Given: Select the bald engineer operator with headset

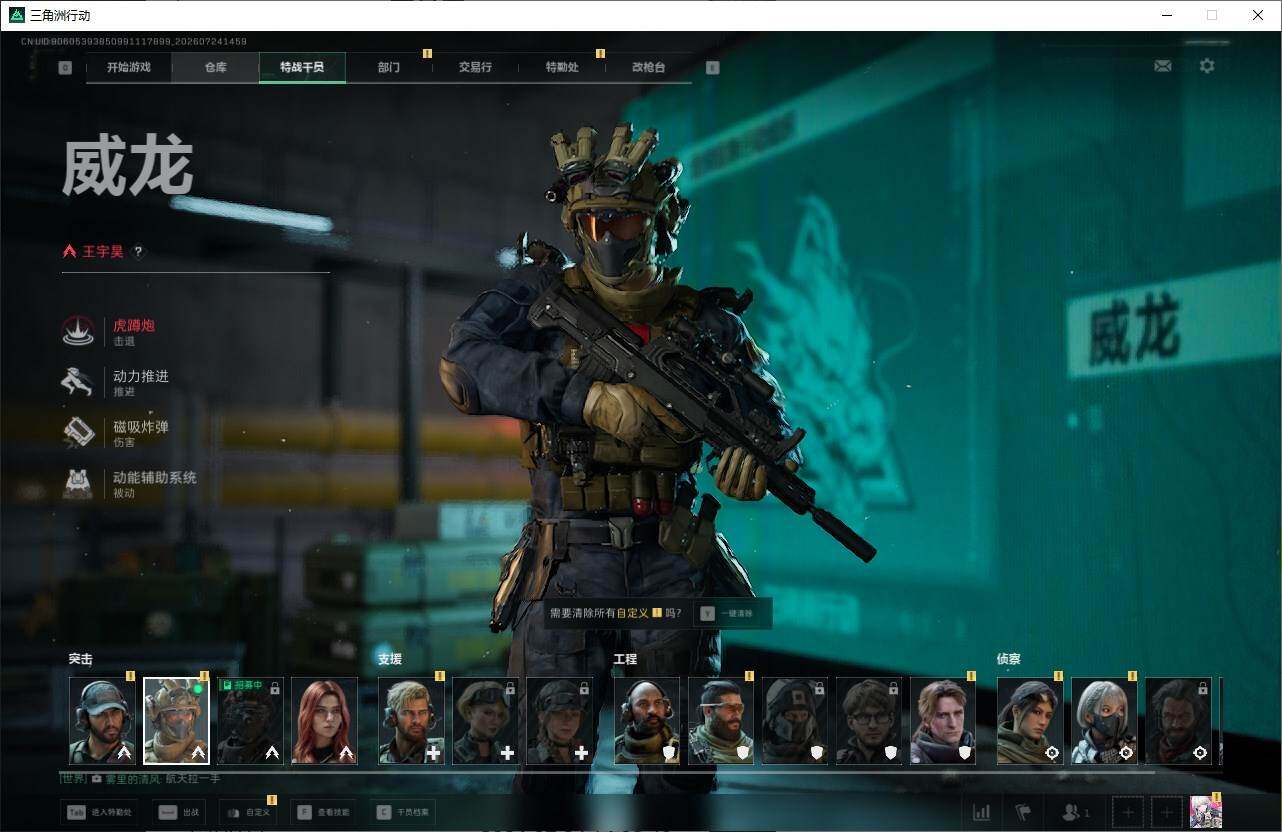Looking at the screenshot, I should coord(647,721).
